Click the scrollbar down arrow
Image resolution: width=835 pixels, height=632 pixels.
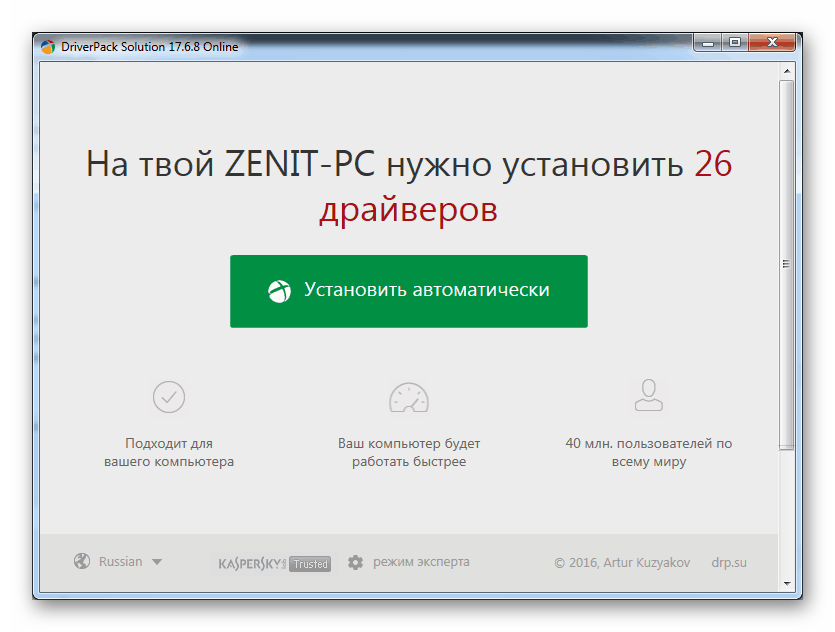(787, 582)
